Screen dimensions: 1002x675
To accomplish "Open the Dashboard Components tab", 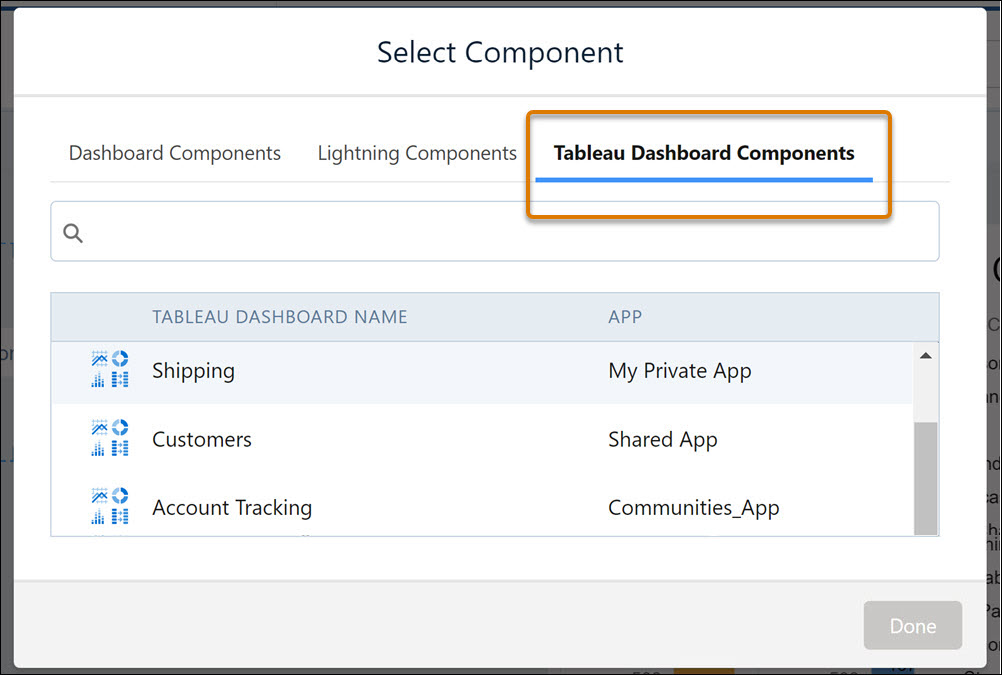I will (x=174, y=153).
